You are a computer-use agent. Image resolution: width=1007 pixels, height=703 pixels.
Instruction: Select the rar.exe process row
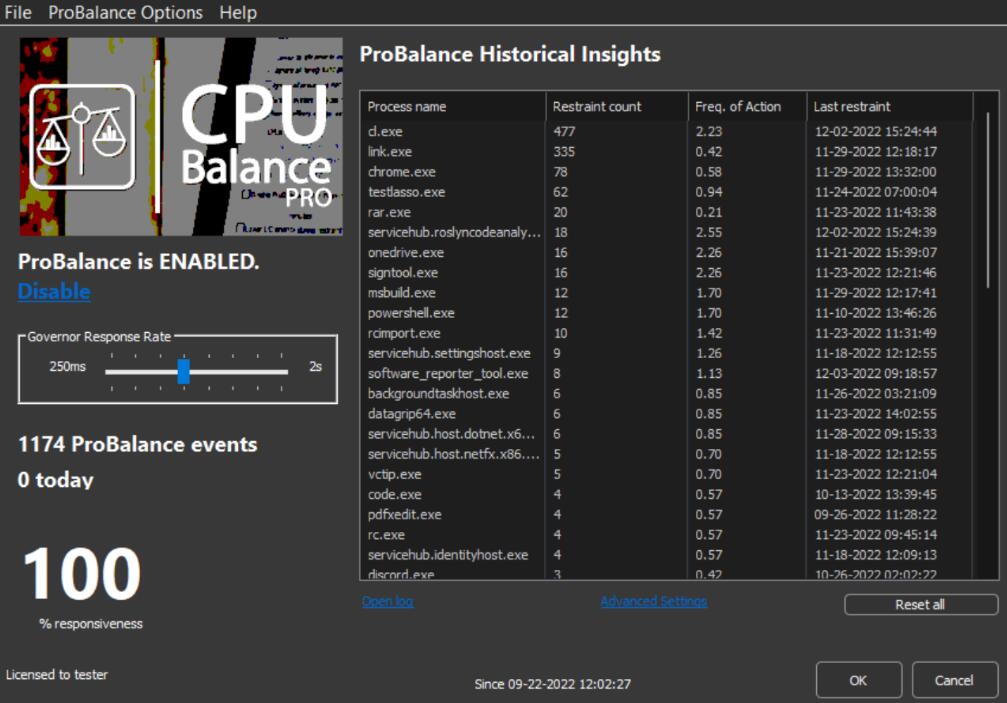[667, 212]
